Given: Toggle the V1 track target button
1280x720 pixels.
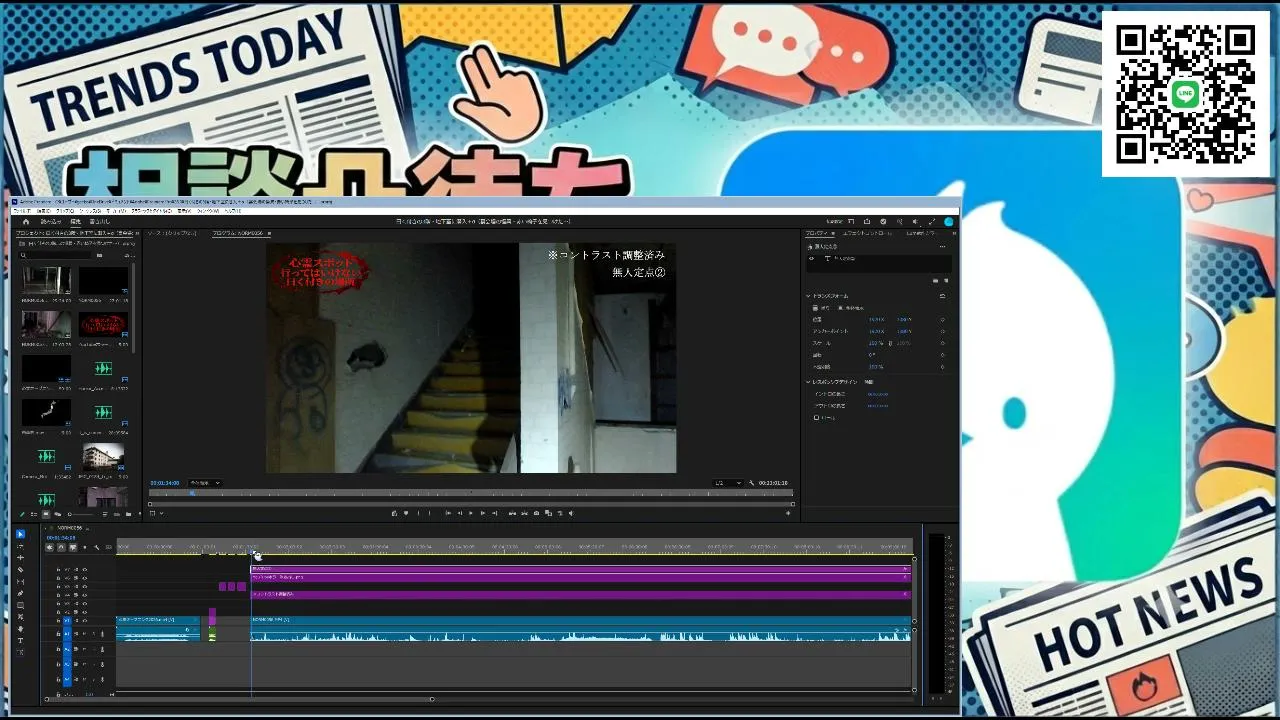Looking at the screenshot, I should coord(68,620).
